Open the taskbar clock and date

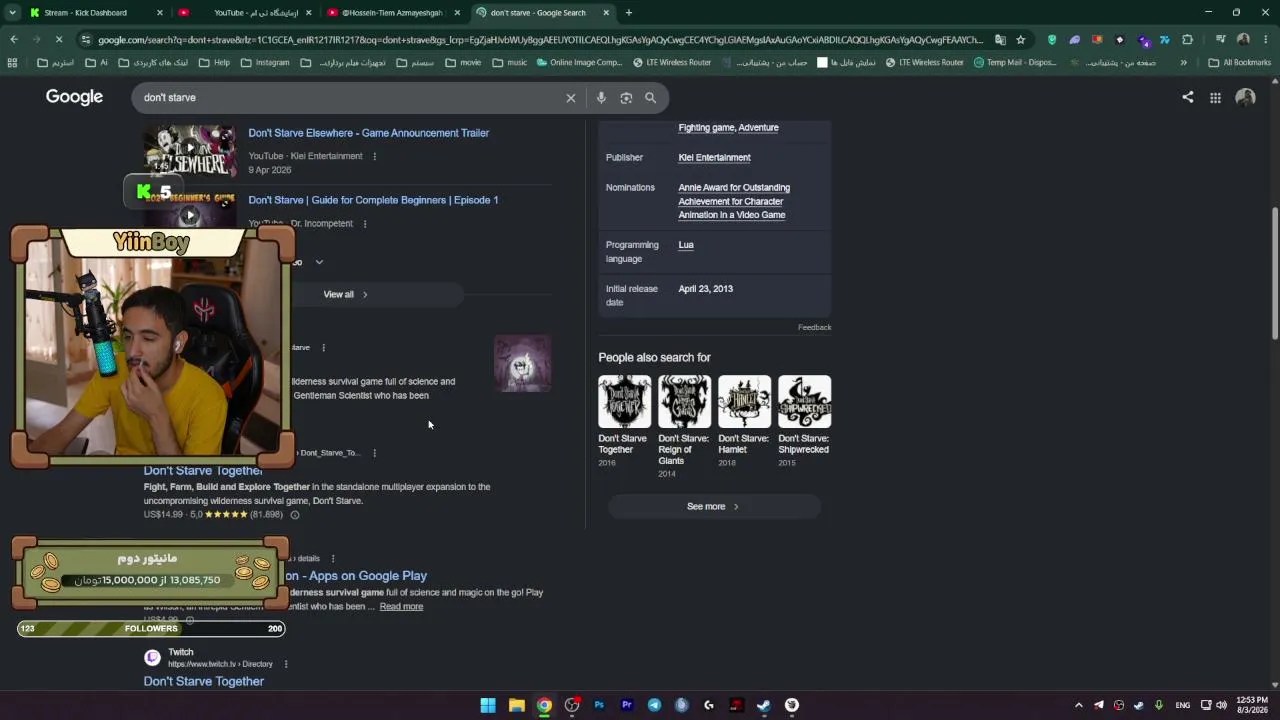(x=1252, y=705)
